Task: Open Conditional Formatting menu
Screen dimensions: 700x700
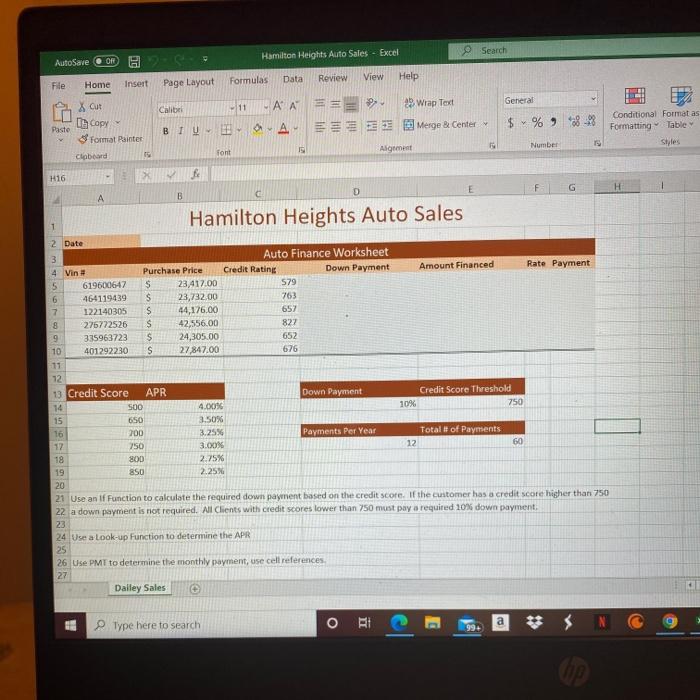Action: pyautogui.click(x=634, y=109)
